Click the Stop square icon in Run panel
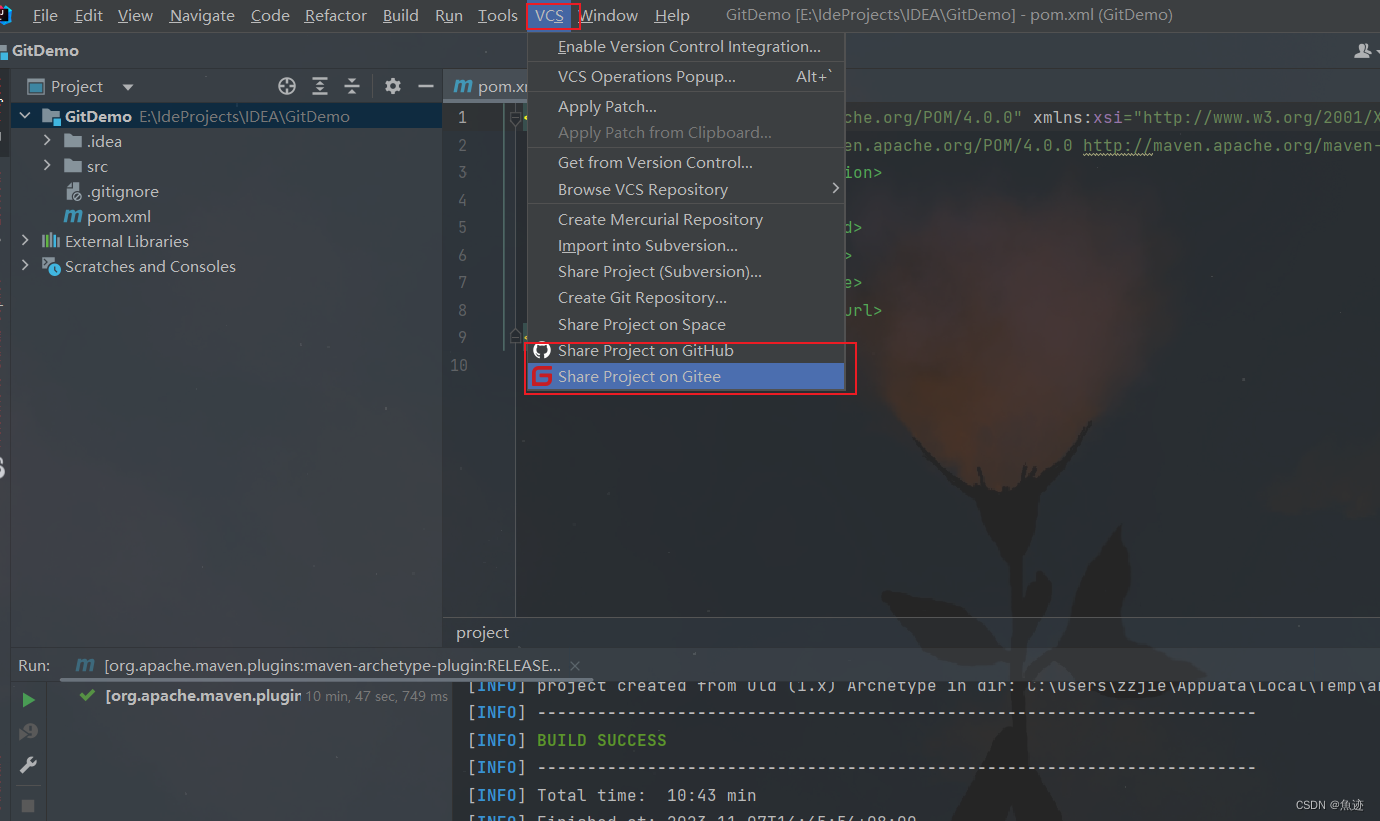The height and width of the screenshot is (821, 1380). tap(28, 805)
